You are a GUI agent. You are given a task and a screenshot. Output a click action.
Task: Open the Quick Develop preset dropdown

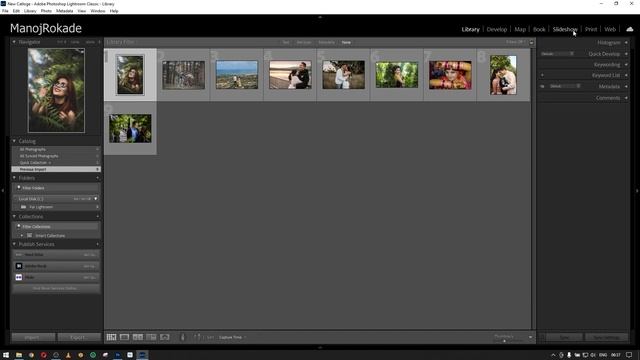pos(558,54)
